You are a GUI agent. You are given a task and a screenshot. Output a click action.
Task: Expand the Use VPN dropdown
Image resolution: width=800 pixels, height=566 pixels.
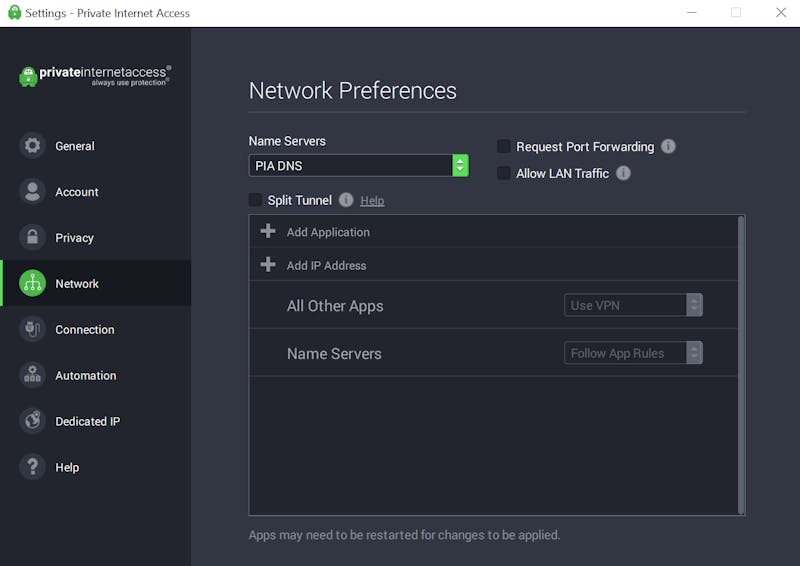(633, 305)
